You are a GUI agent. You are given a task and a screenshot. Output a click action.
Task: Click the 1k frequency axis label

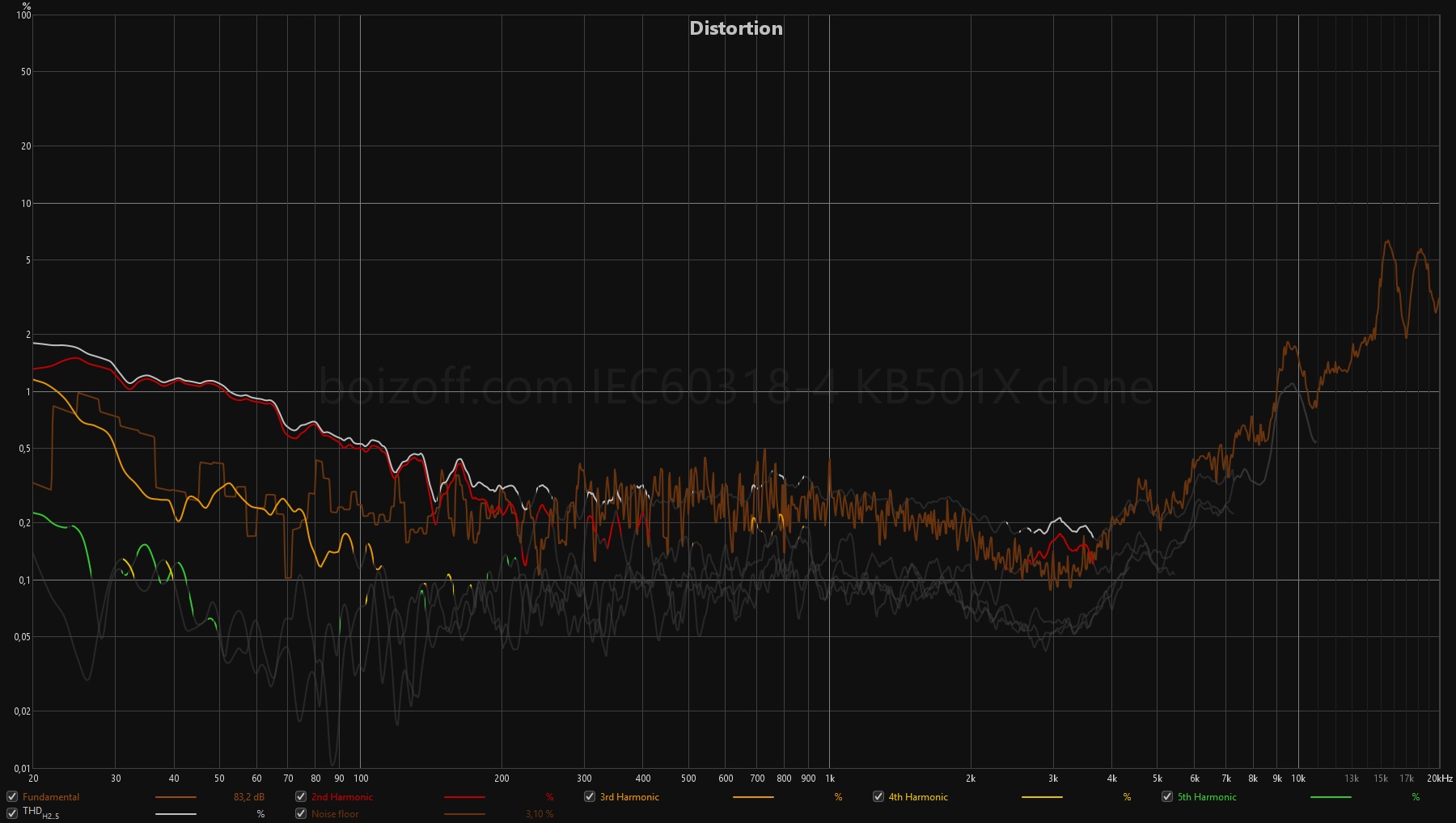pyautogui.click(x=830, y=779)
